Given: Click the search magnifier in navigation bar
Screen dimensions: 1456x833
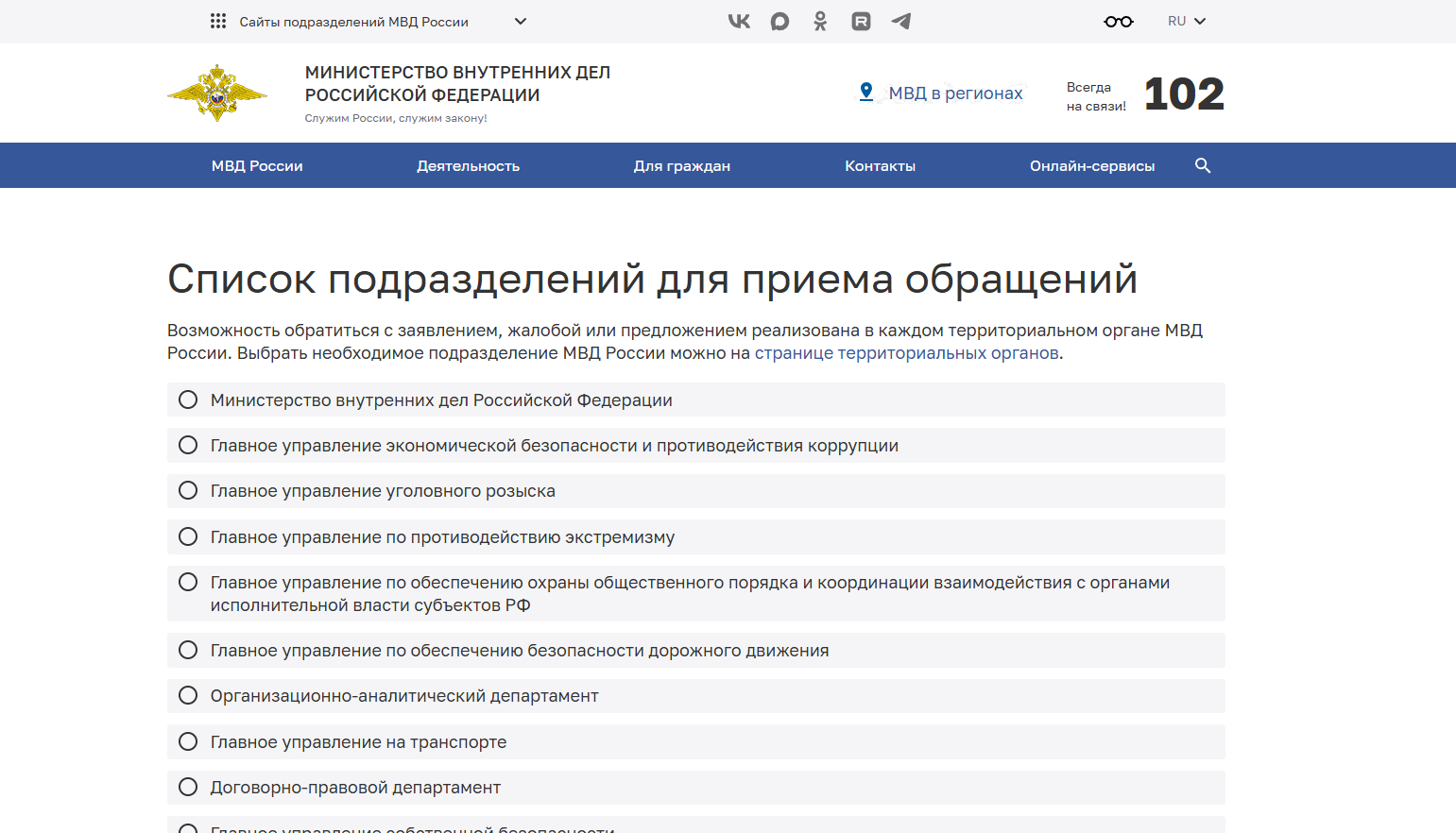Looking at the screenshot, I should [1203, 165].
